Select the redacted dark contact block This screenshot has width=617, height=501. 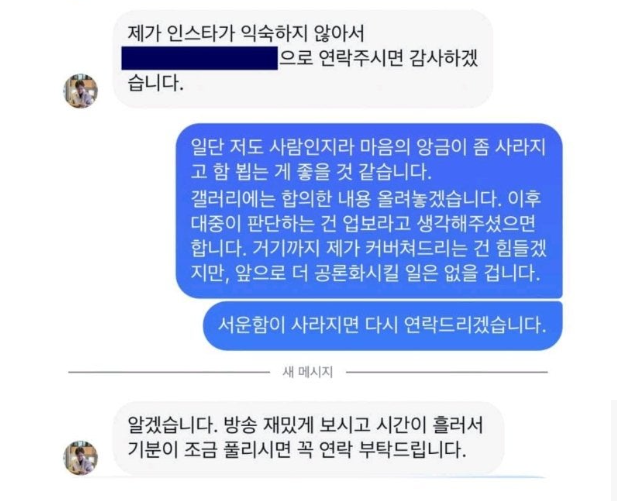click(200, 58)
